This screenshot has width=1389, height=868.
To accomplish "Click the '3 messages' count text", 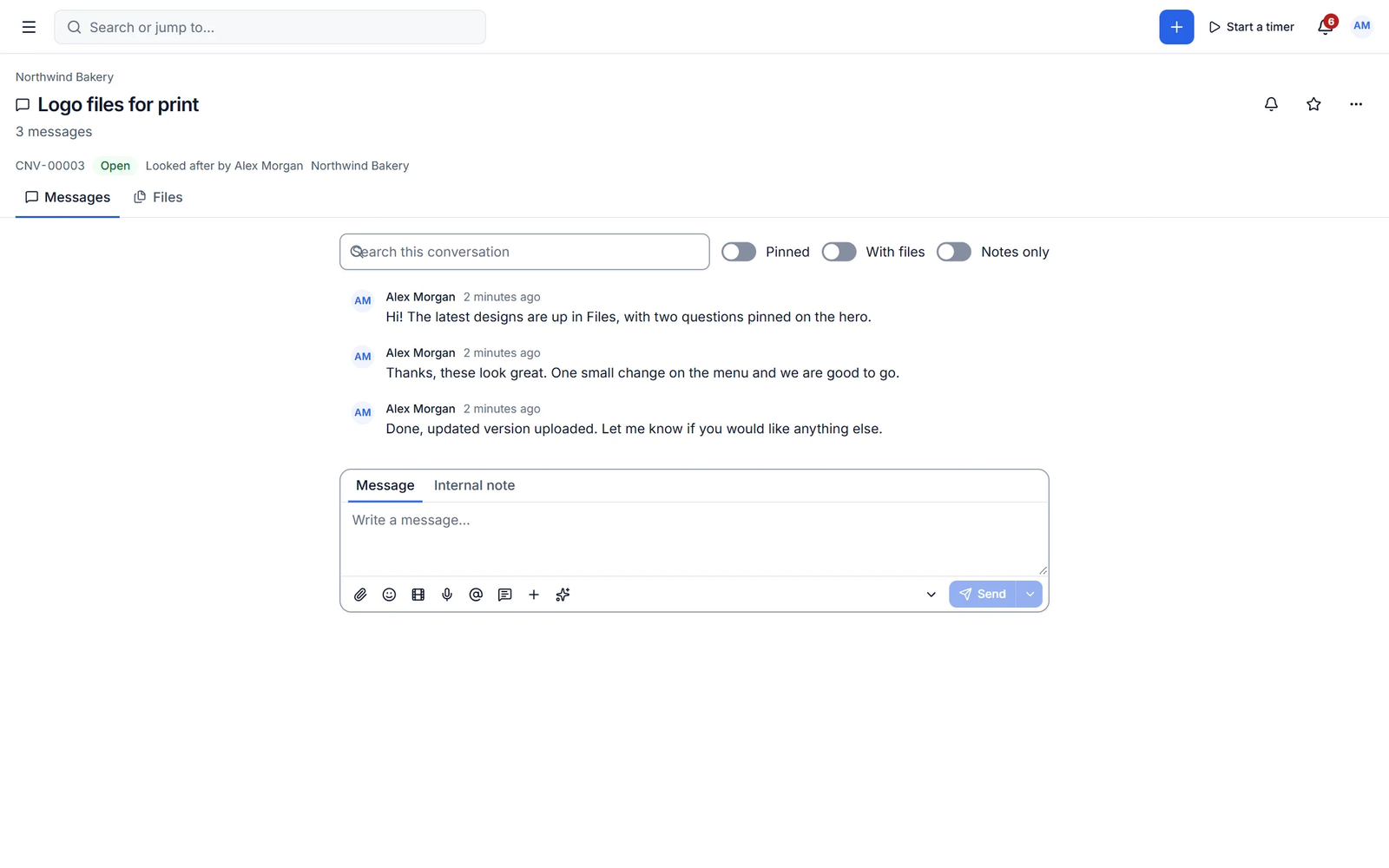I will [54, 132].
